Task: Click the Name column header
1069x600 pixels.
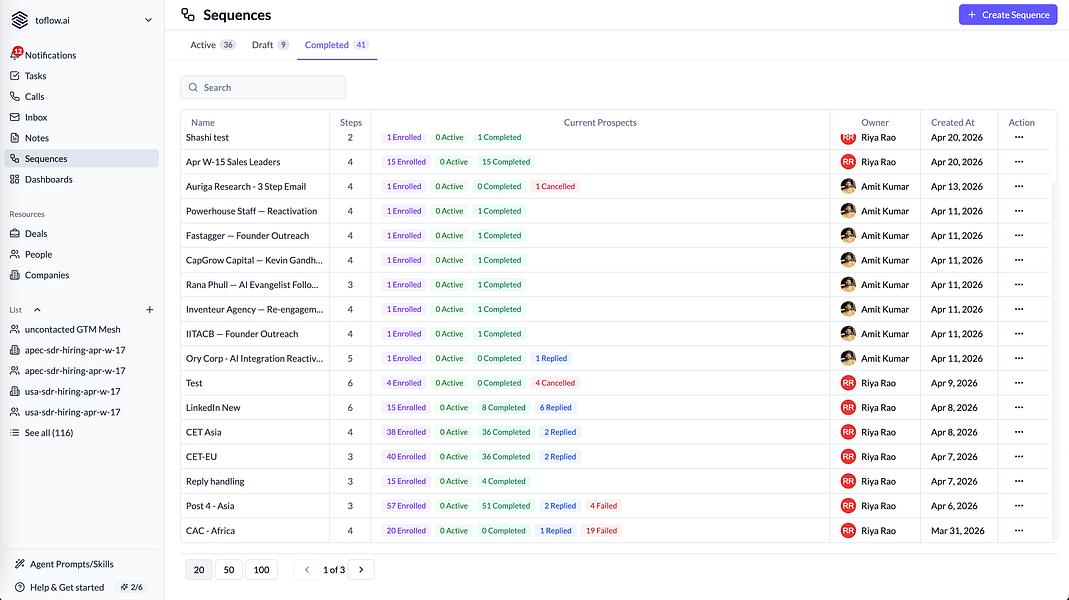Action: (x=203, y=123)
